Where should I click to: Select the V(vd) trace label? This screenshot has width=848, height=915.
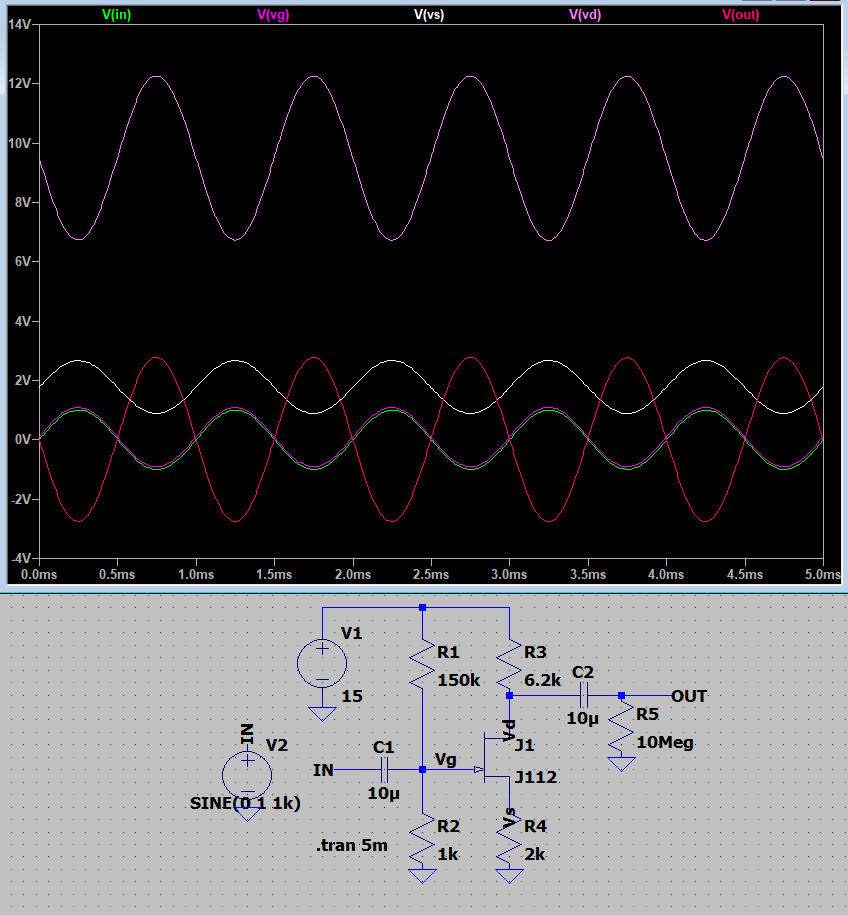tap(585, 14)
